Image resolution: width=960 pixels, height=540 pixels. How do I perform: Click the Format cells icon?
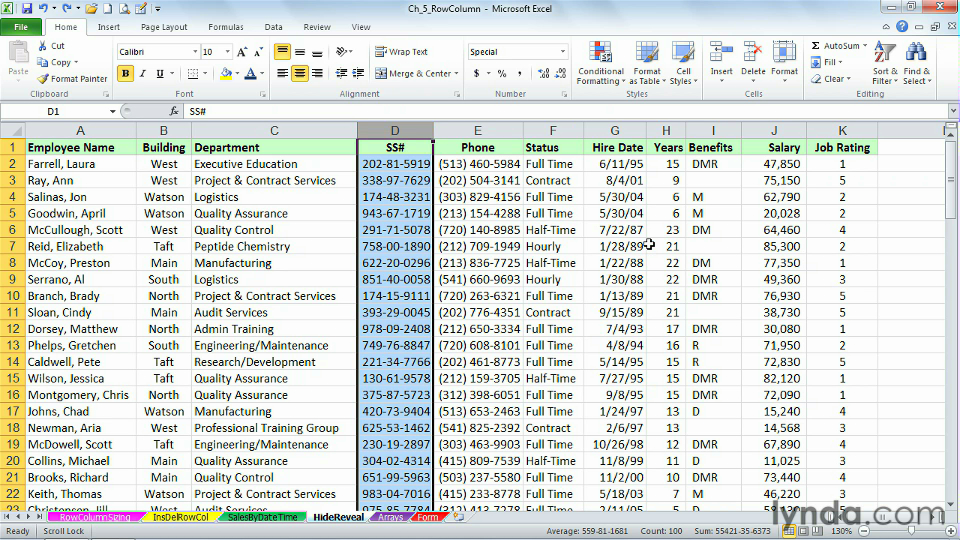pyautogui.click(x=784, y=53)
